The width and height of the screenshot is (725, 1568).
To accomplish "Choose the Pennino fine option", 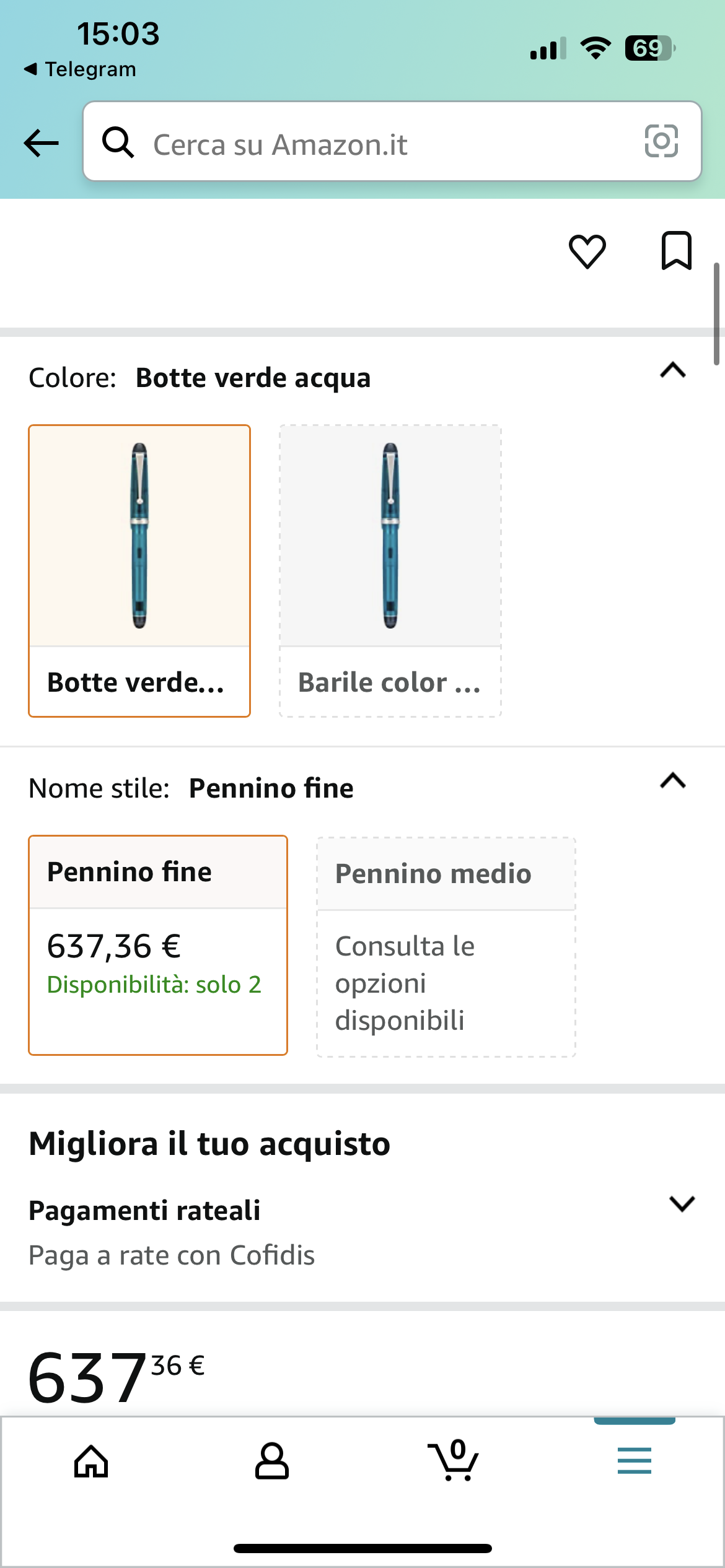I will pyautogui.click(x=158, y=944).
